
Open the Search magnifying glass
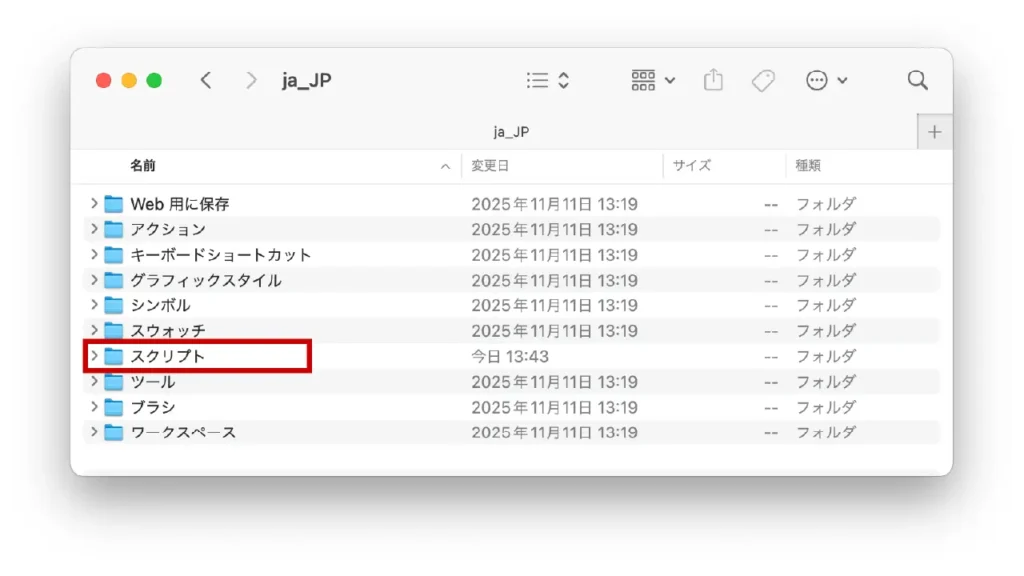point(917,81)
